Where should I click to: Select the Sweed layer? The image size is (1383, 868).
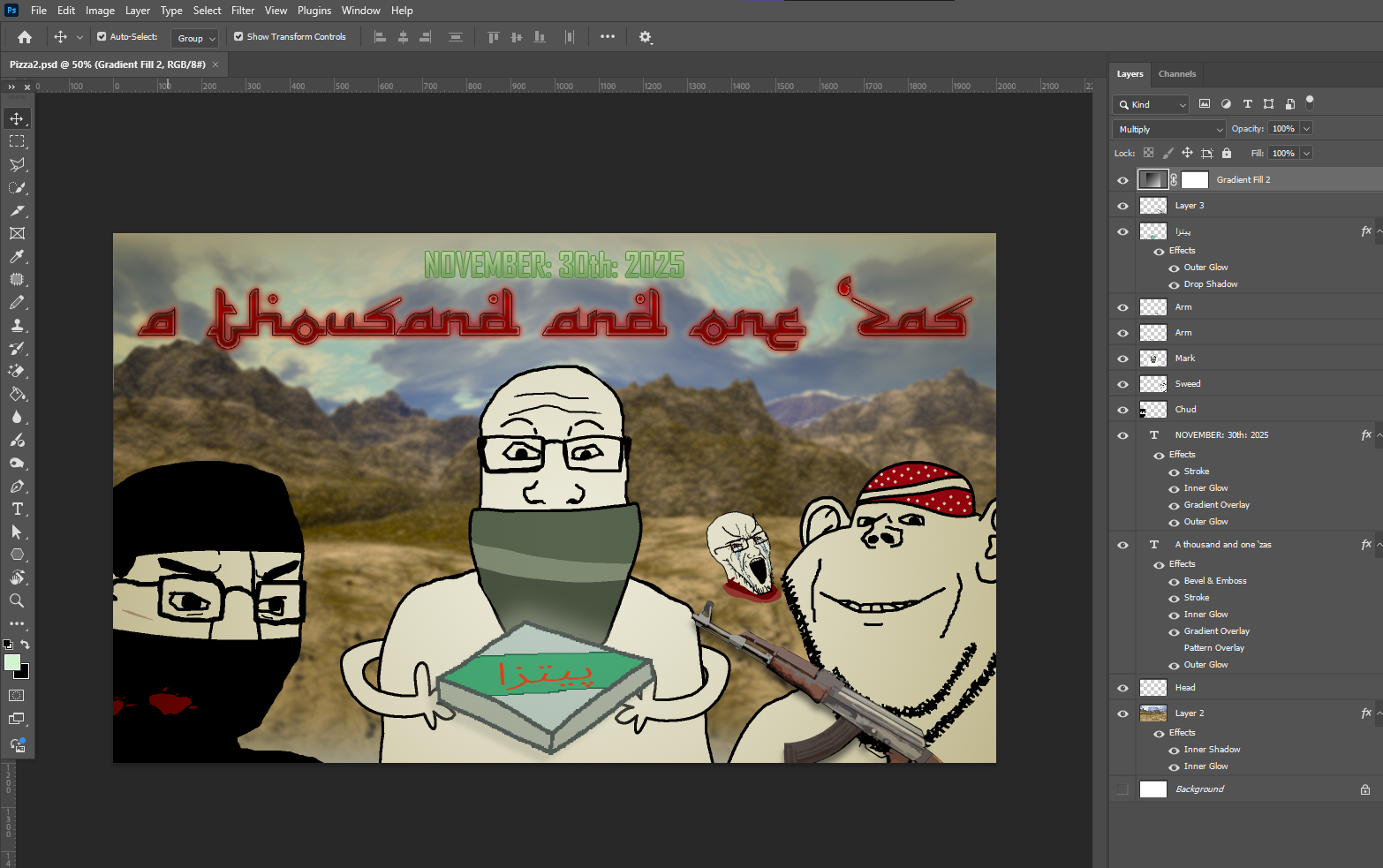click(x=1188, y=384)
